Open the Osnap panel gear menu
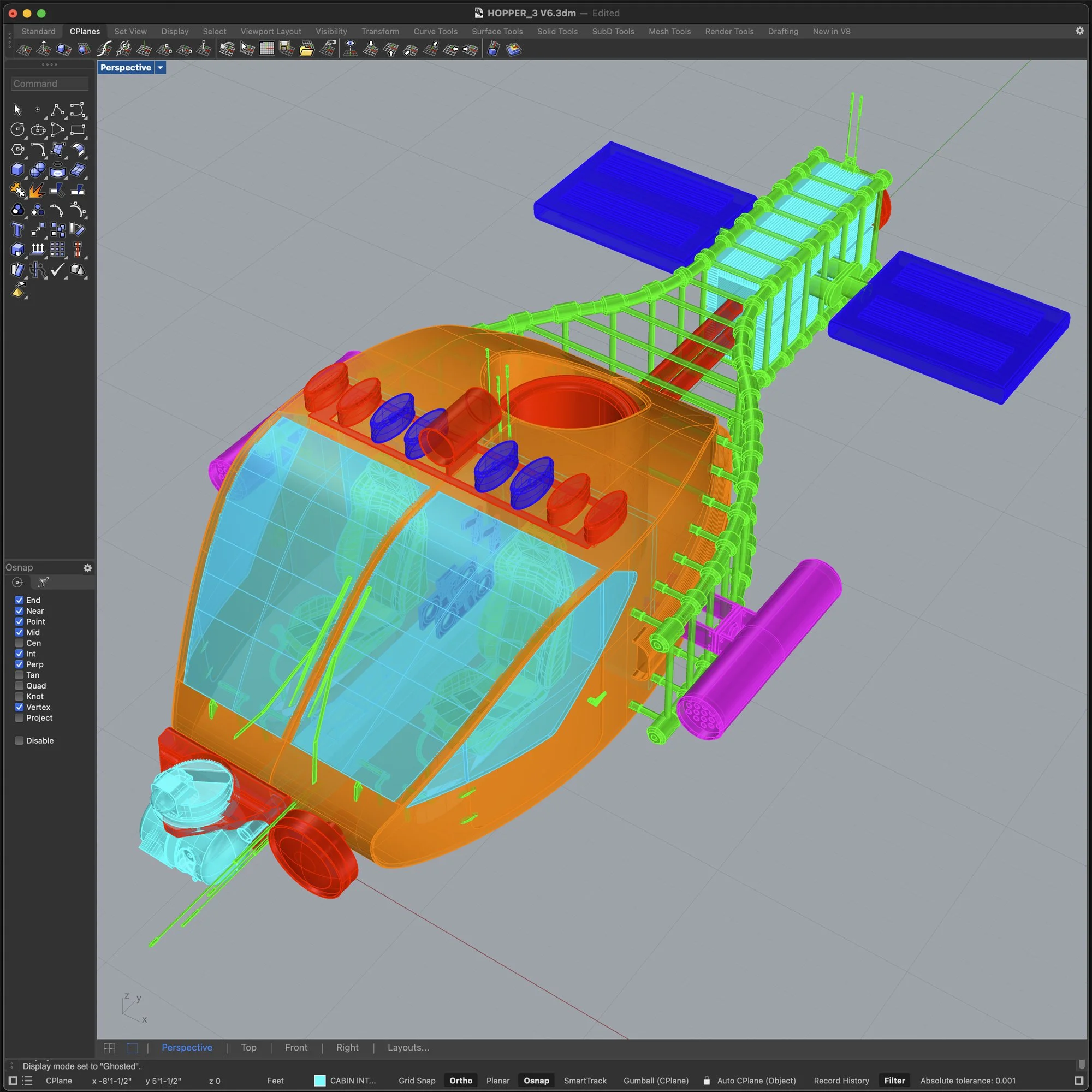The height and width of the screenshot is (1092, 1092). click(x=87, y=567)
